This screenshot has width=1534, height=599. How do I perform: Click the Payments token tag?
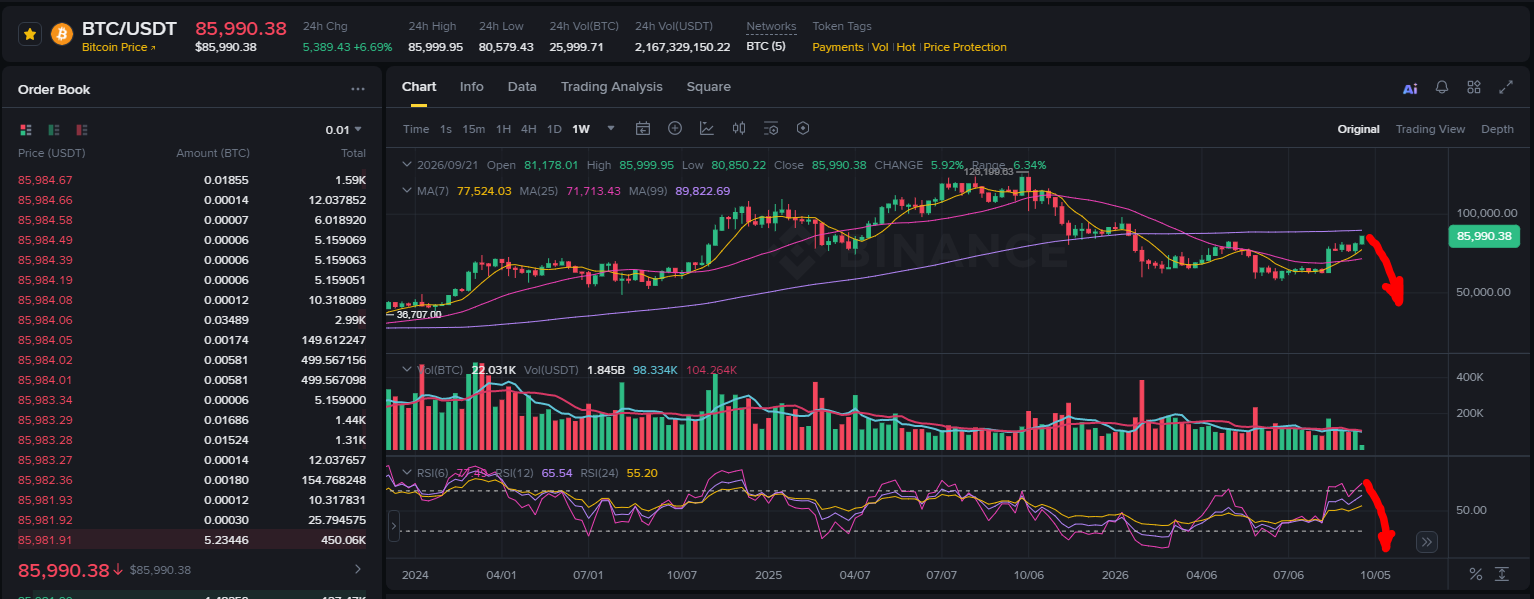(x=838, y=47)
